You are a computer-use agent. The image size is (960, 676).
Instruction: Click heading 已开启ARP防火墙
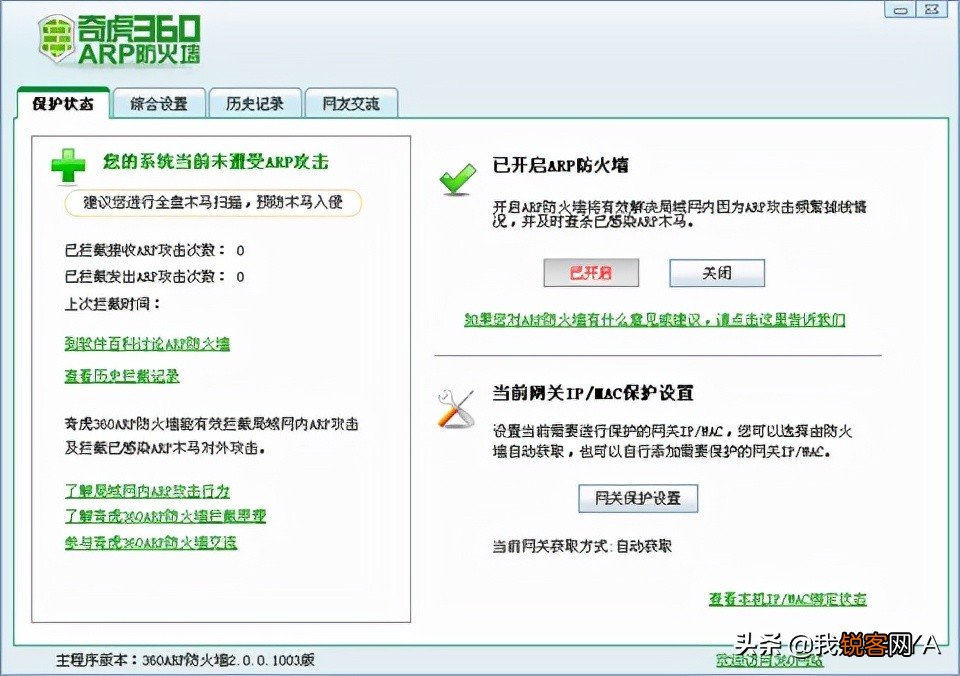(x=560, y=165)
